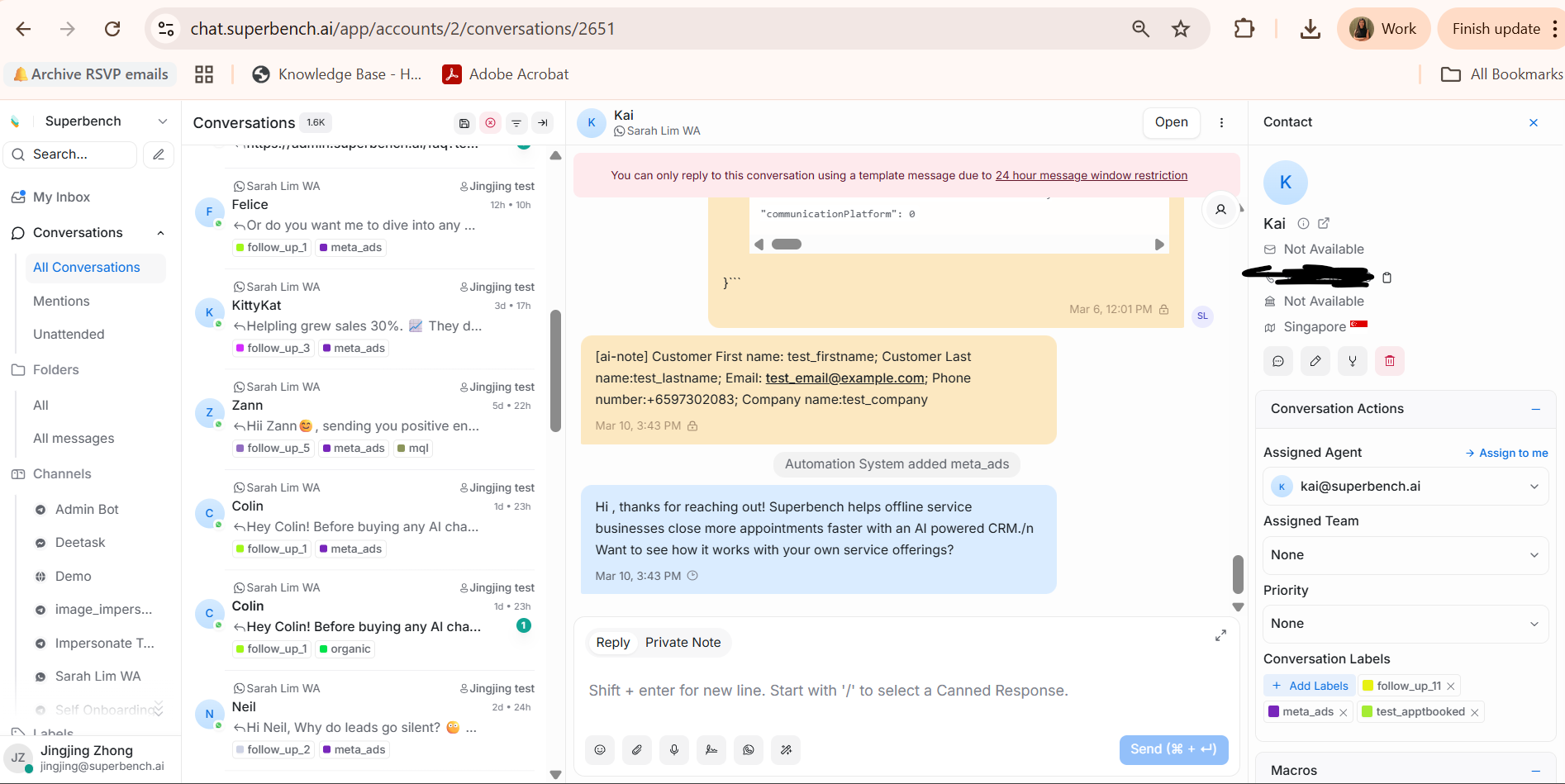Open message signature icon in reply toolbar
Image resolution: width=1565 pixels, height=784 pixels.
click(711, 749)
